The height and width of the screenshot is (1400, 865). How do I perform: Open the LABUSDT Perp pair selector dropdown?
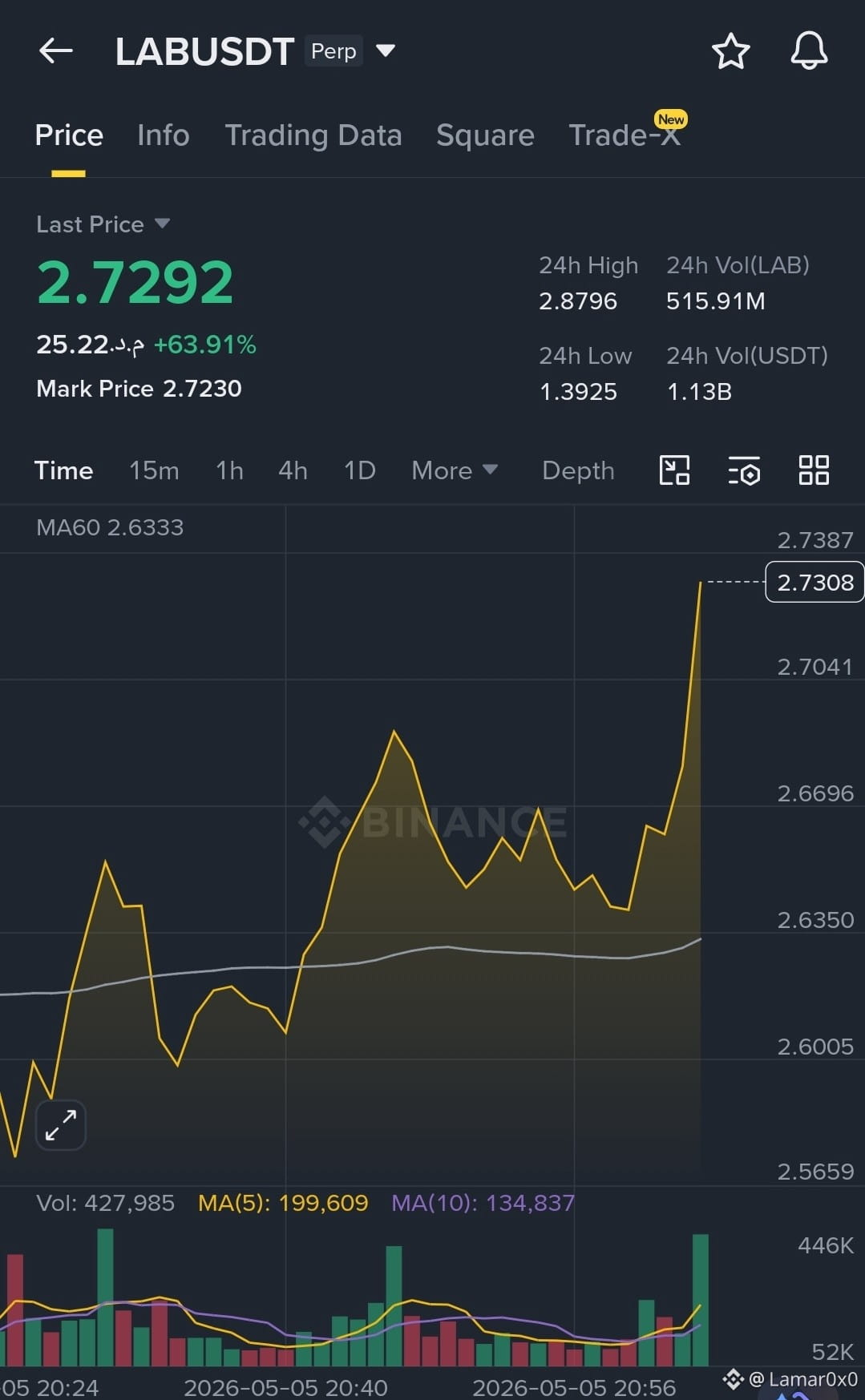coord(386,50)
